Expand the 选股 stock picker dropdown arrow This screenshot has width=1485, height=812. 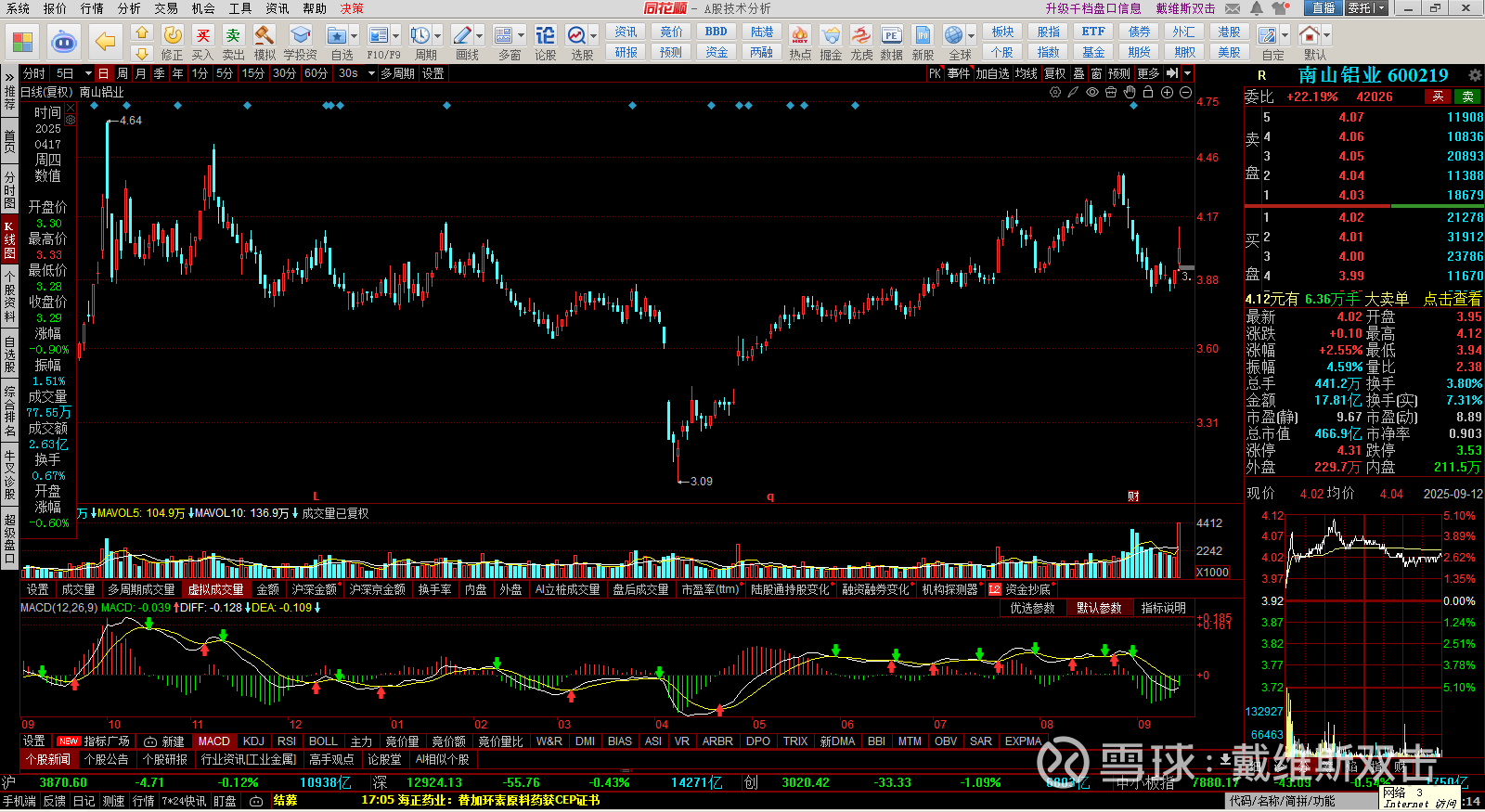tap(593, 36)
